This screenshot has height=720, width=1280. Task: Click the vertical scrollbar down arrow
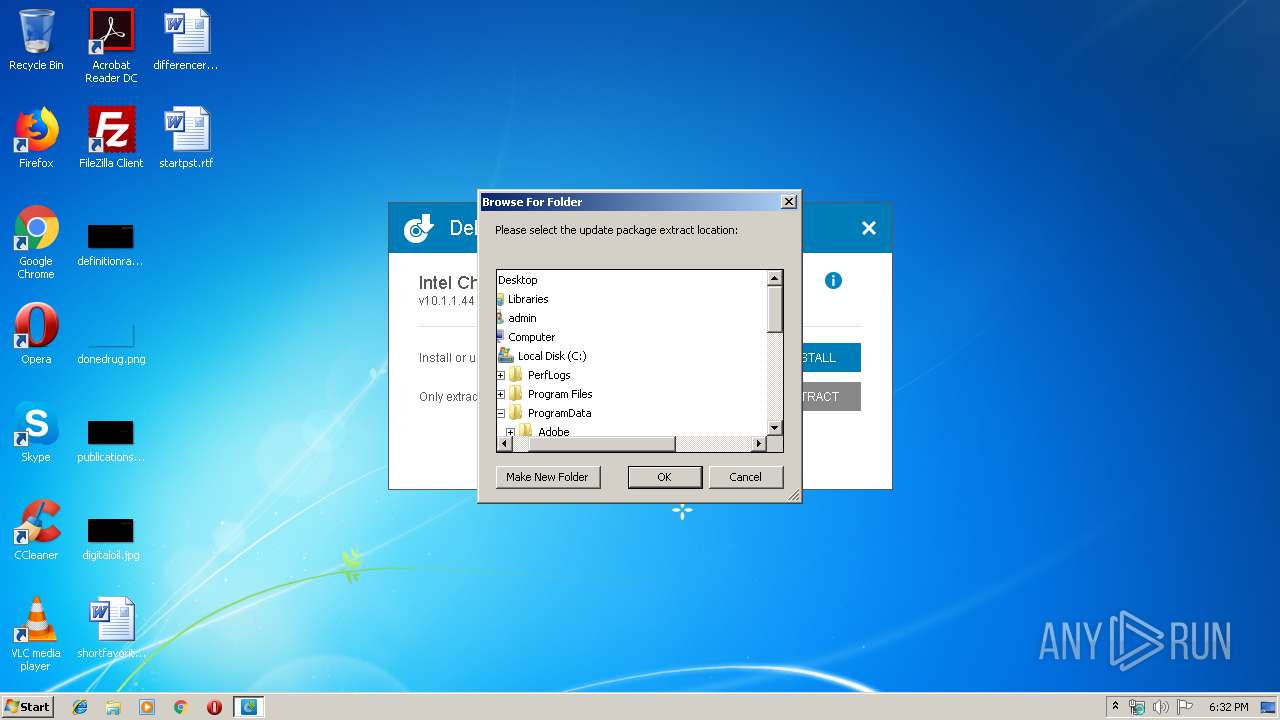[775, 428]
